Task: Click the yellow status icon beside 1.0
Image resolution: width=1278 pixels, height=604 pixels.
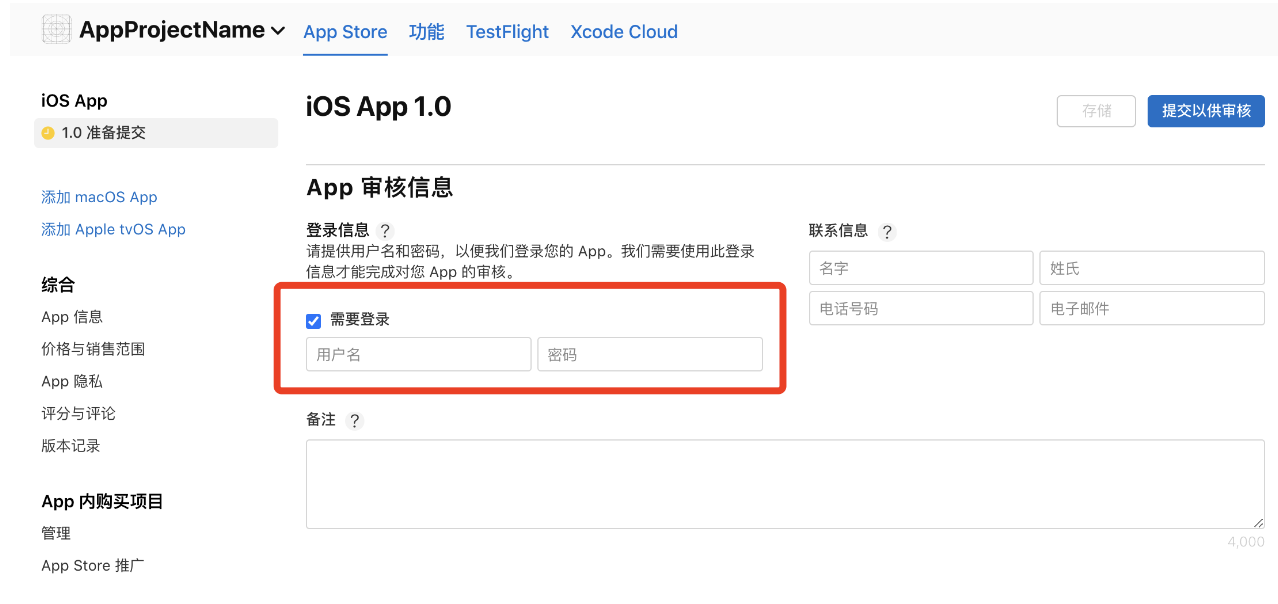Action: coord(48,133)
